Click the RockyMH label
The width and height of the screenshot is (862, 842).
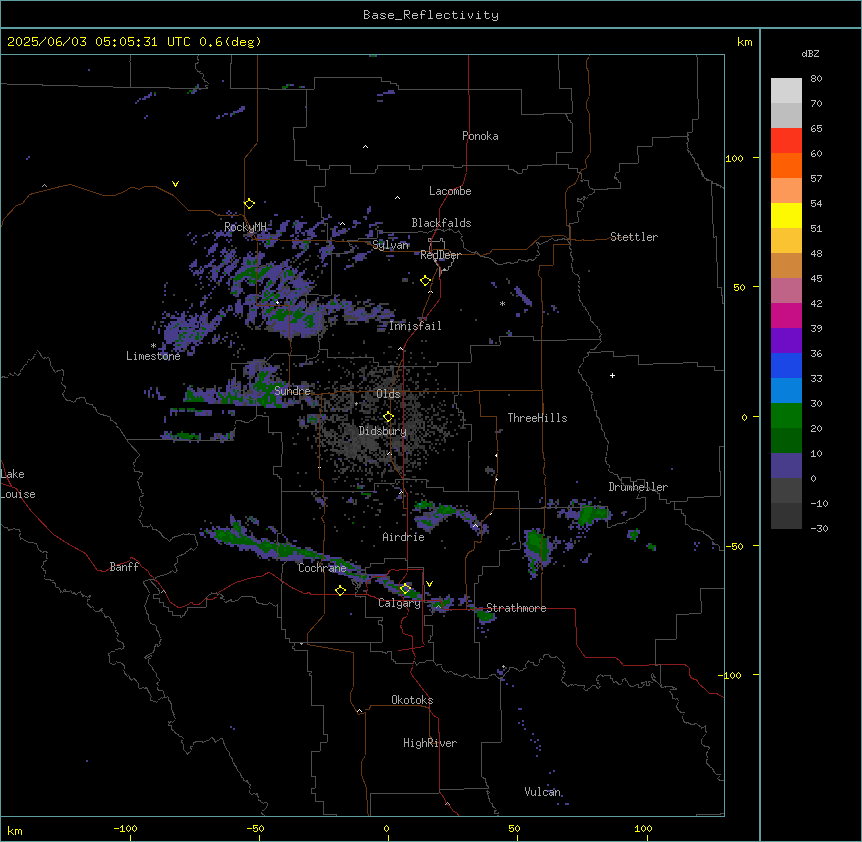click(x=245, y=227)
